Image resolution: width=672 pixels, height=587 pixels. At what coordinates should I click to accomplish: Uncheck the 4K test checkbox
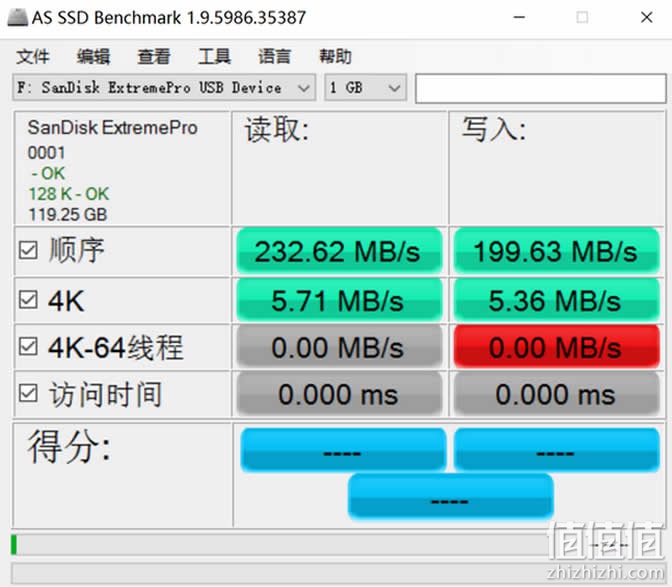point(28,300)
